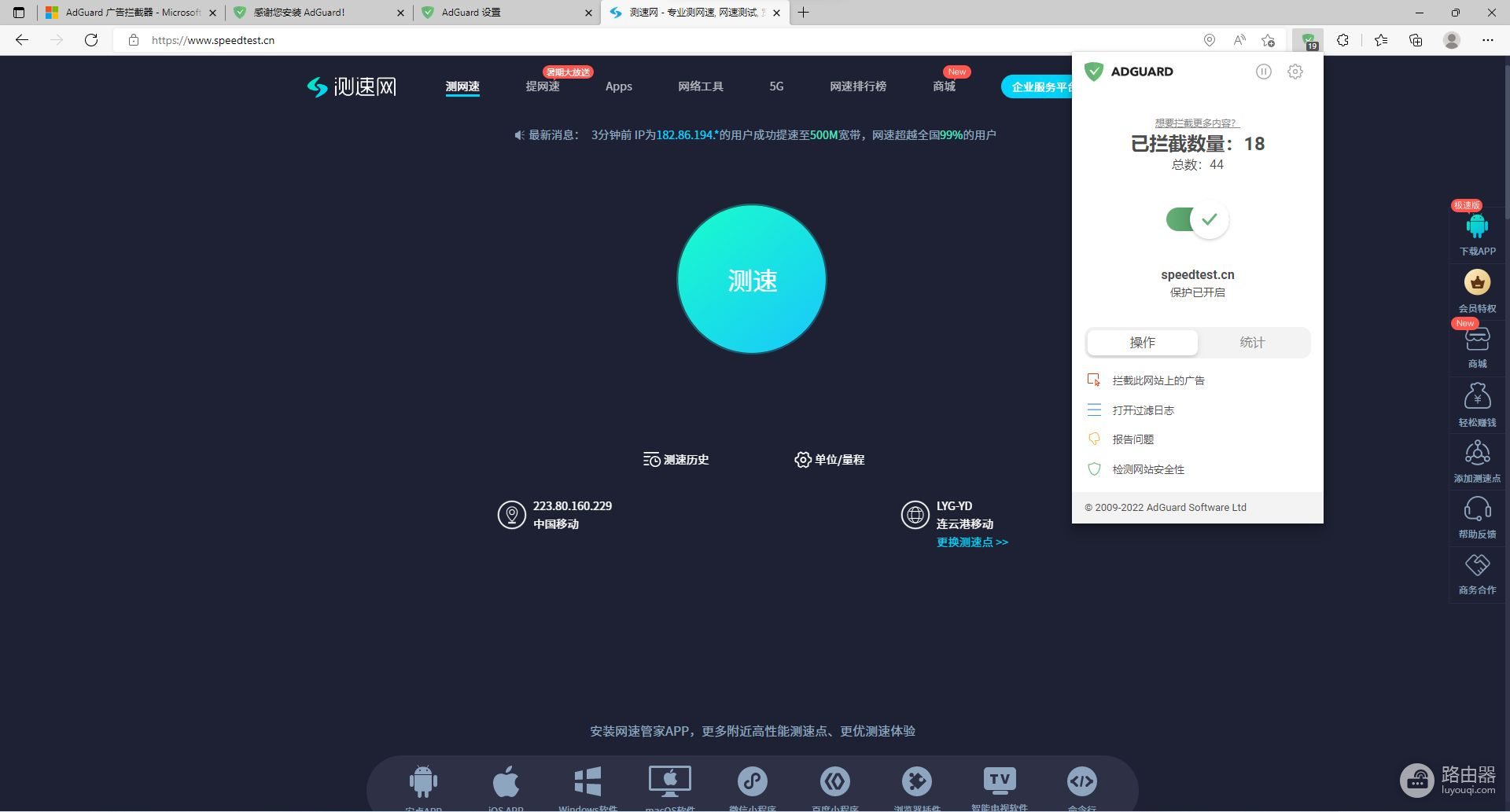
Task: Click the WeChat mini program icon
Action: click(753, 781)
